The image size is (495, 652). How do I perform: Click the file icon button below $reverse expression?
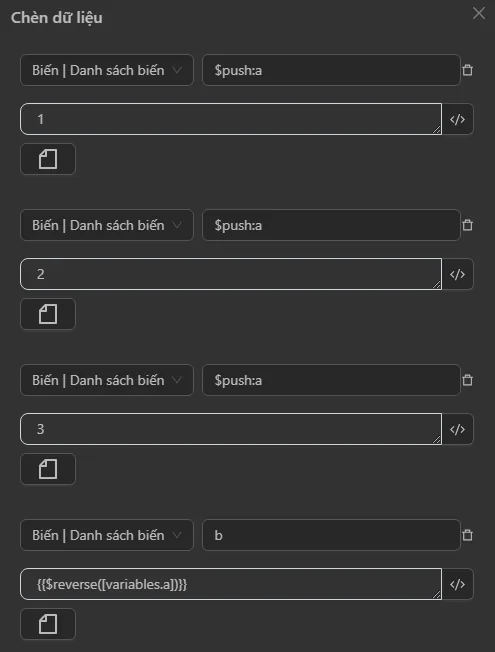coord(48,624)
